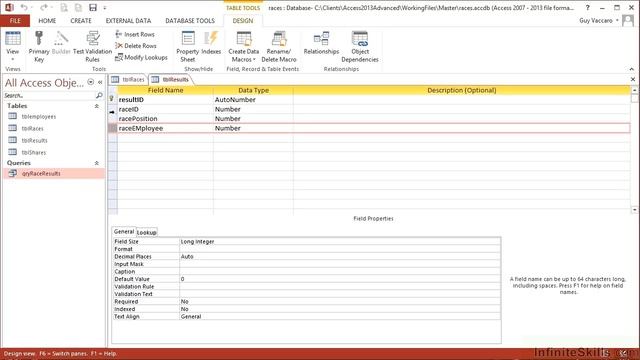Open the FILE tab
640x360 pixels.
coord(15,20)
